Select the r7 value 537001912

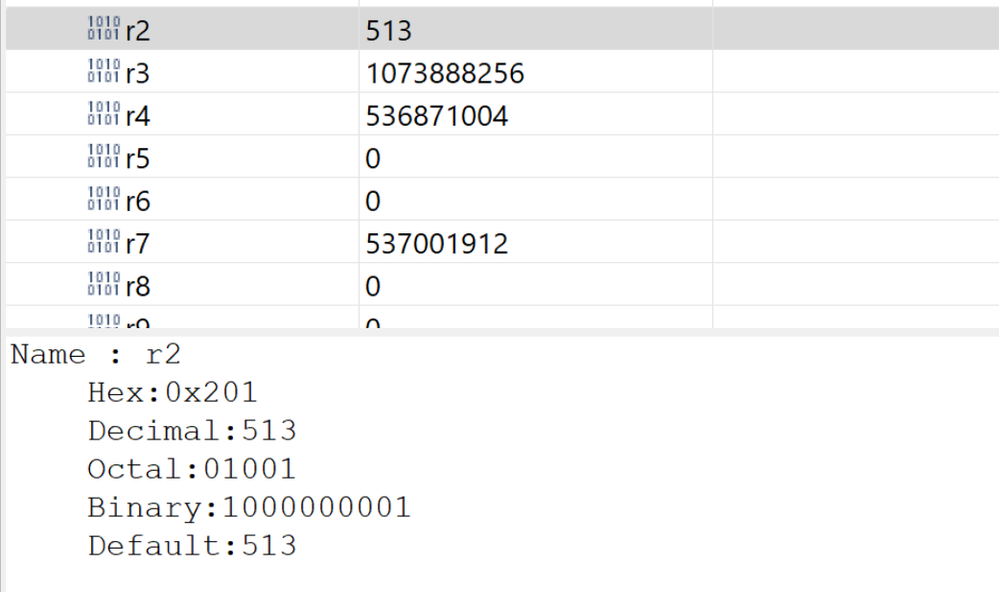click(436, 244)
